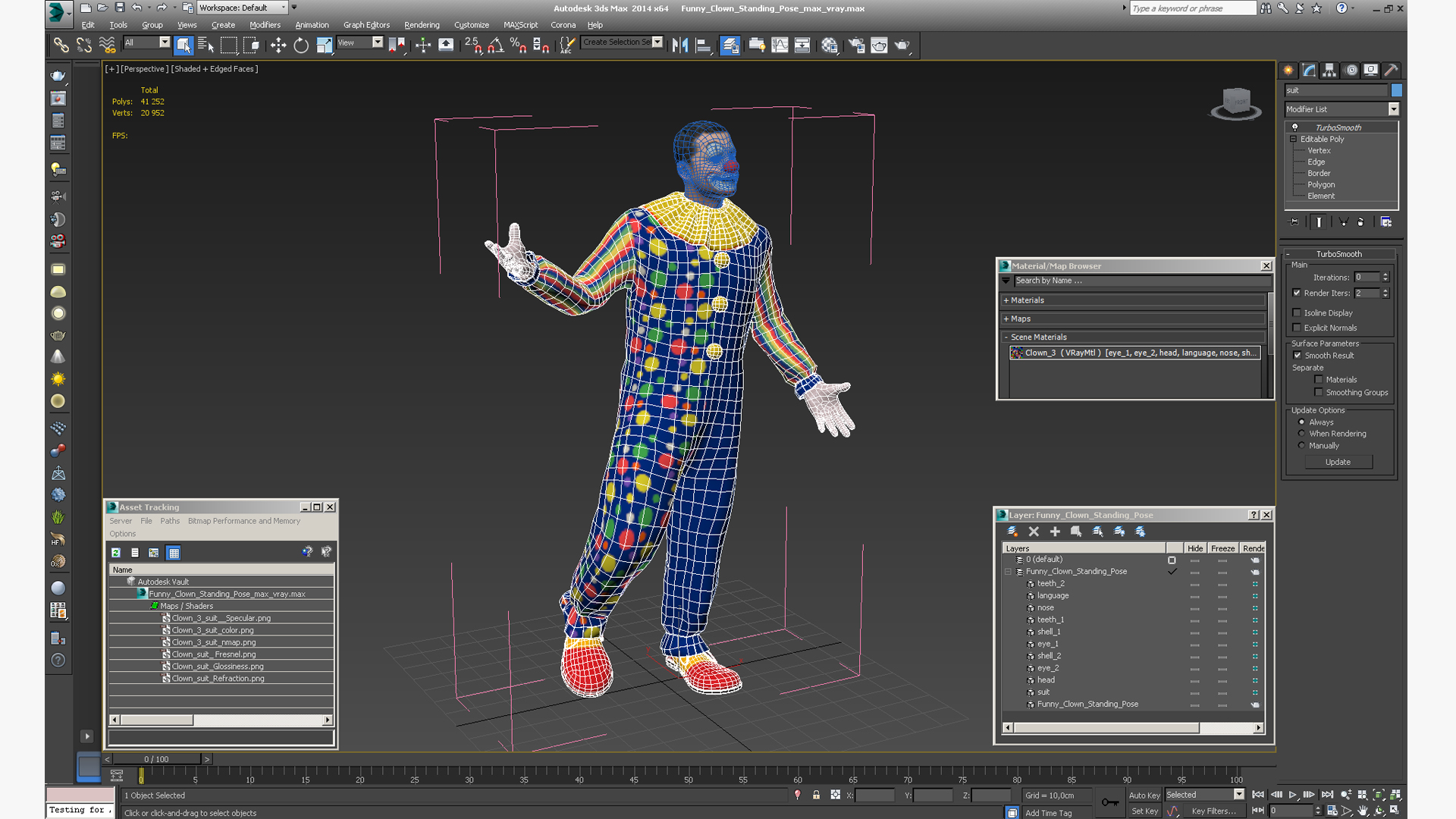Click the Select Object tool
Screen dimensions: 1456x819
pos(183,45)
